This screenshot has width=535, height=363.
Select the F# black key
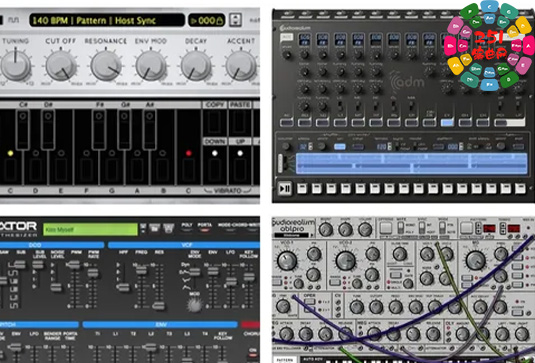tap(99, 129)
